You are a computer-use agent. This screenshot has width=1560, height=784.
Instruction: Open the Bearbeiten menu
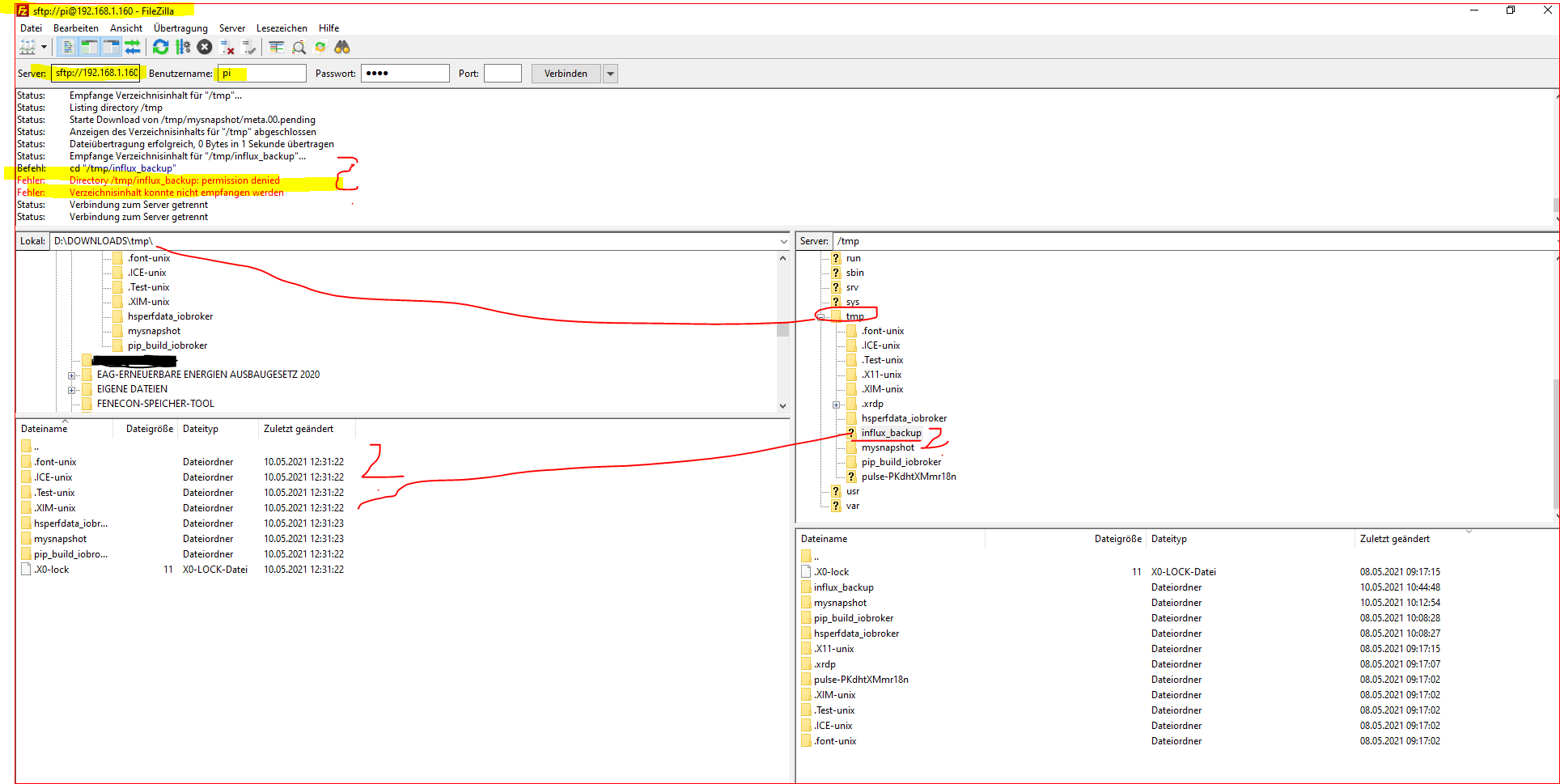[x=76, y=28]
